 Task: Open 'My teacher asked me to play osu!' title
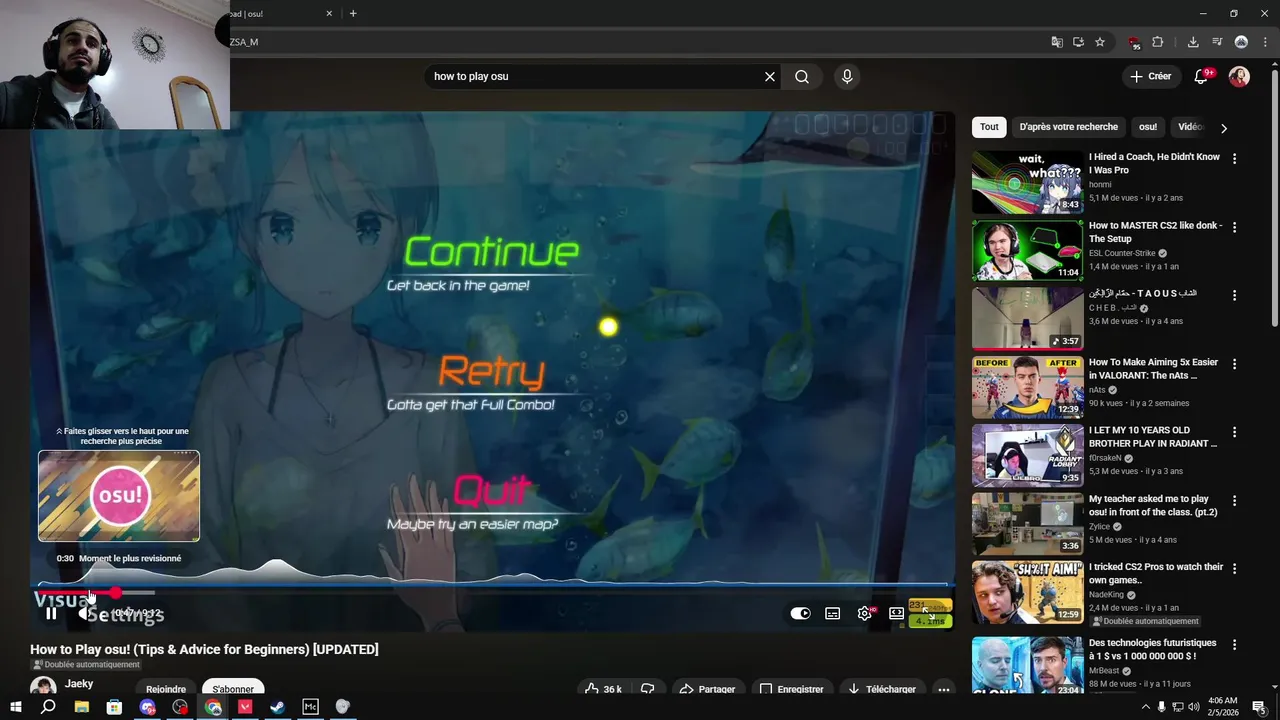(x=1153, y=505)
